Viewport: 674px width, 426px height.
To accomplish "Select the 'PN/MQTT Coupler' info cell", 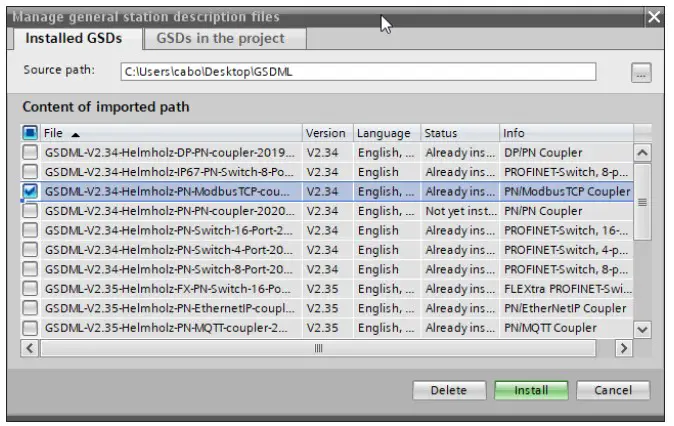I will point(566,328).
